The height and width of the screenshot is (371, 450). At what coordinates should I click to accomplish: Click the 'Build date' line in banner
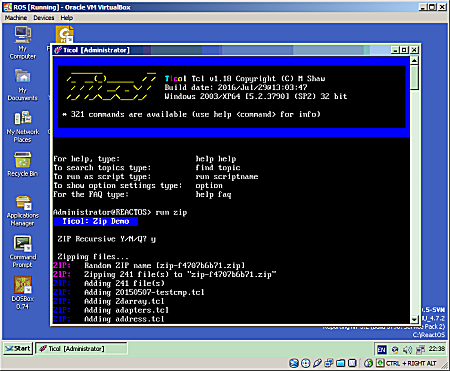click(x=236, y=87)
